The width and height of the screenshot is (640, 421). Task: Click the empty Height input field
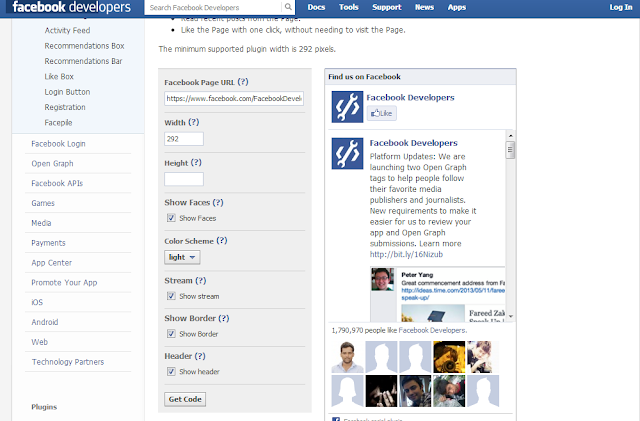(x=184, y=179)
